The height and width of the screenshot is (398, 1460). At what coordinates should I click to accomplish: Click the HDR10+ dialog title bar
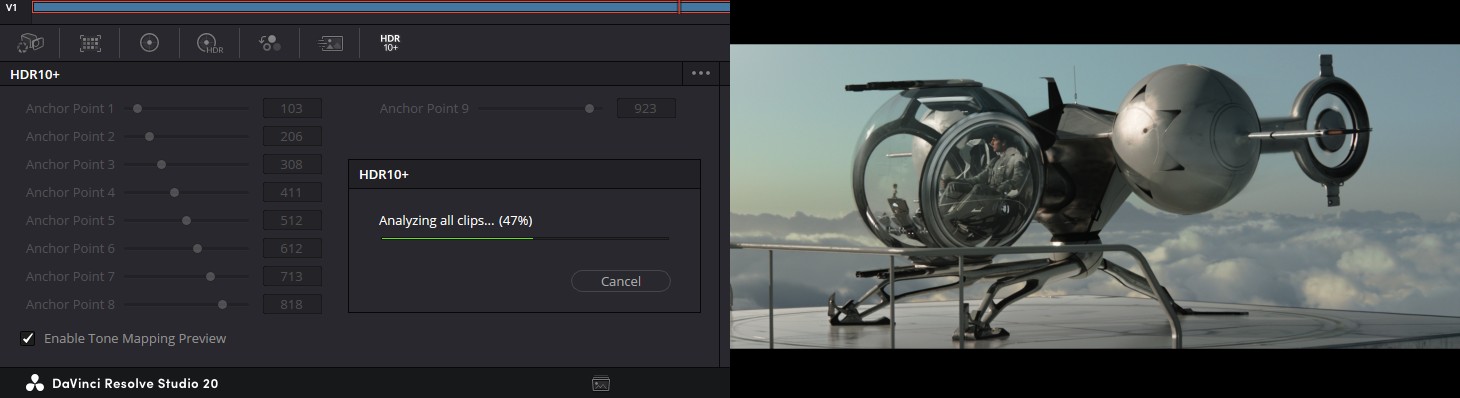click(524, 174)
